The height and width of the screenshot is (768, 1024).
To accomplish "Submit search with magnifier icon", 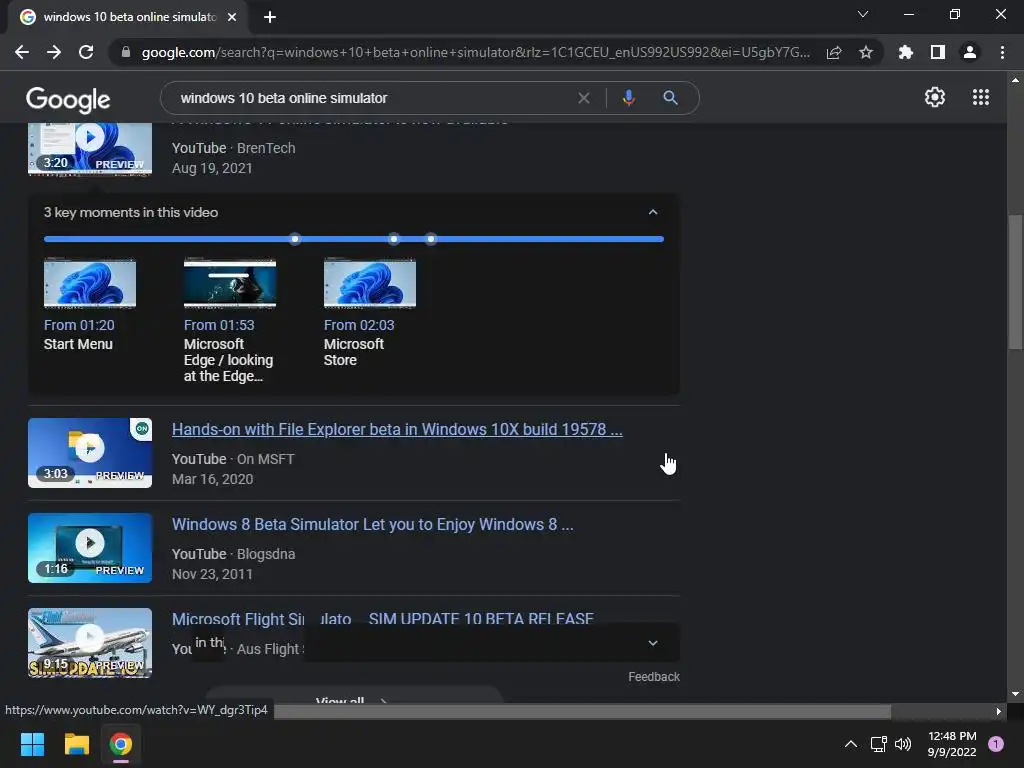I will click(670, 98).
